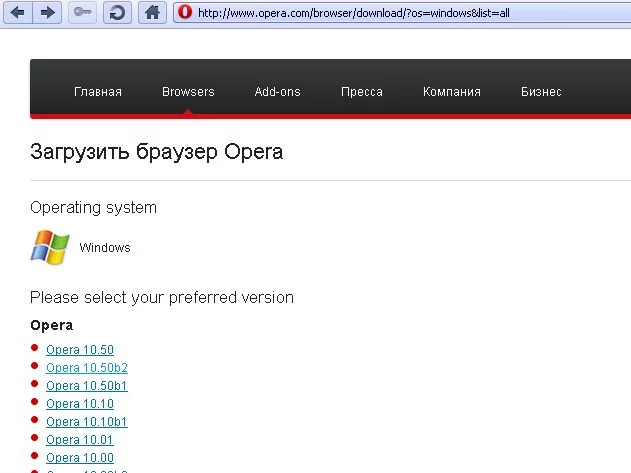The height and width of the screenshot is (473, 631).
Task: Click the Opera logo in address bar
Action: (185, 12)
